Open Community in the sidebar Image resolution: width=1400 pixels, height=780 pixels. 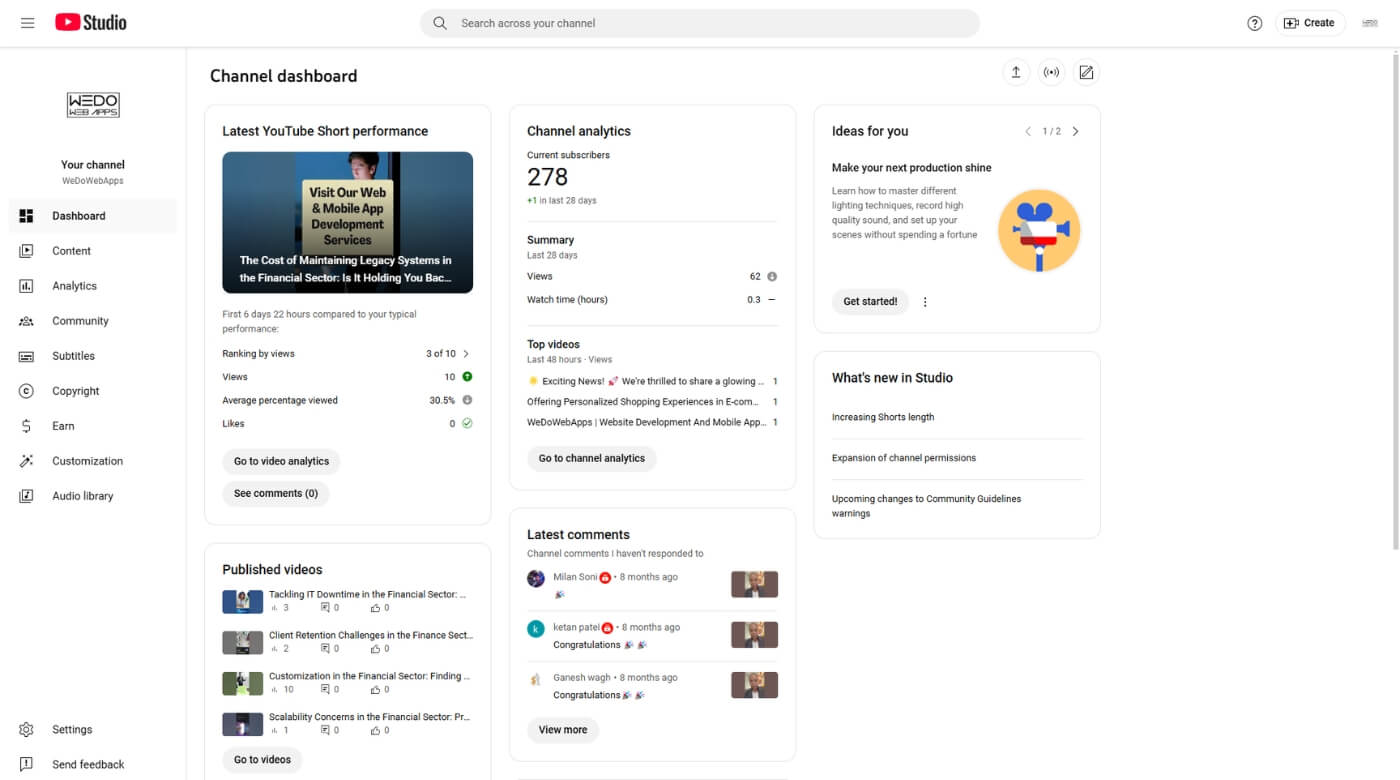tap(93, 321)
